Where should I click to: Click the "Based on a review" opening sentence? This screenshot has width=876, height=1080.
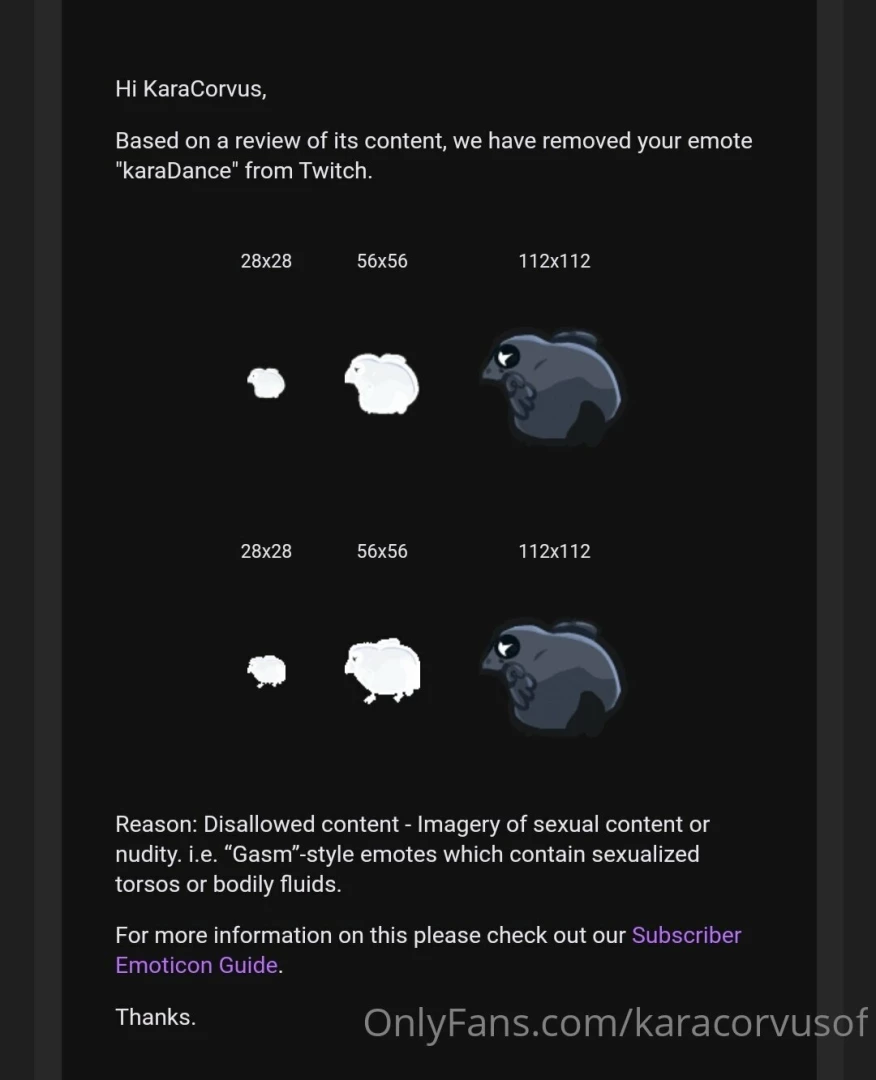[x=434, y=155]
